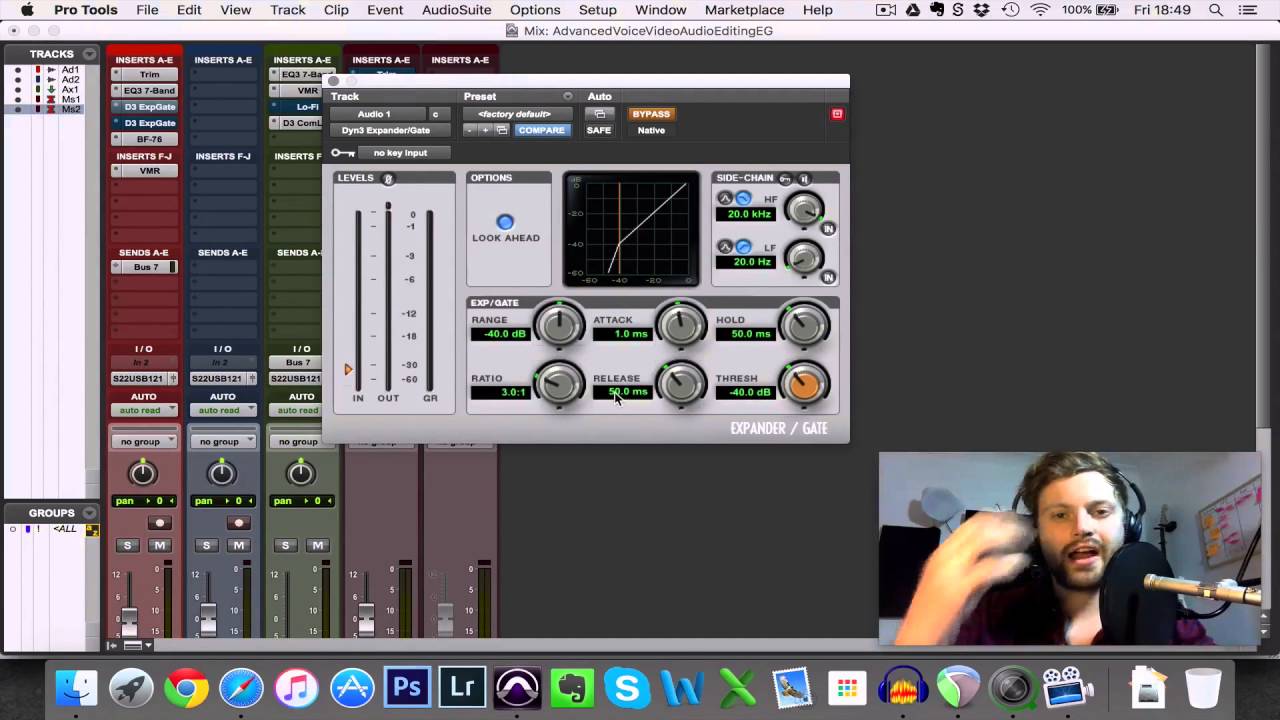Click the Release value field 50.0 ms

[x=623, y=392]
